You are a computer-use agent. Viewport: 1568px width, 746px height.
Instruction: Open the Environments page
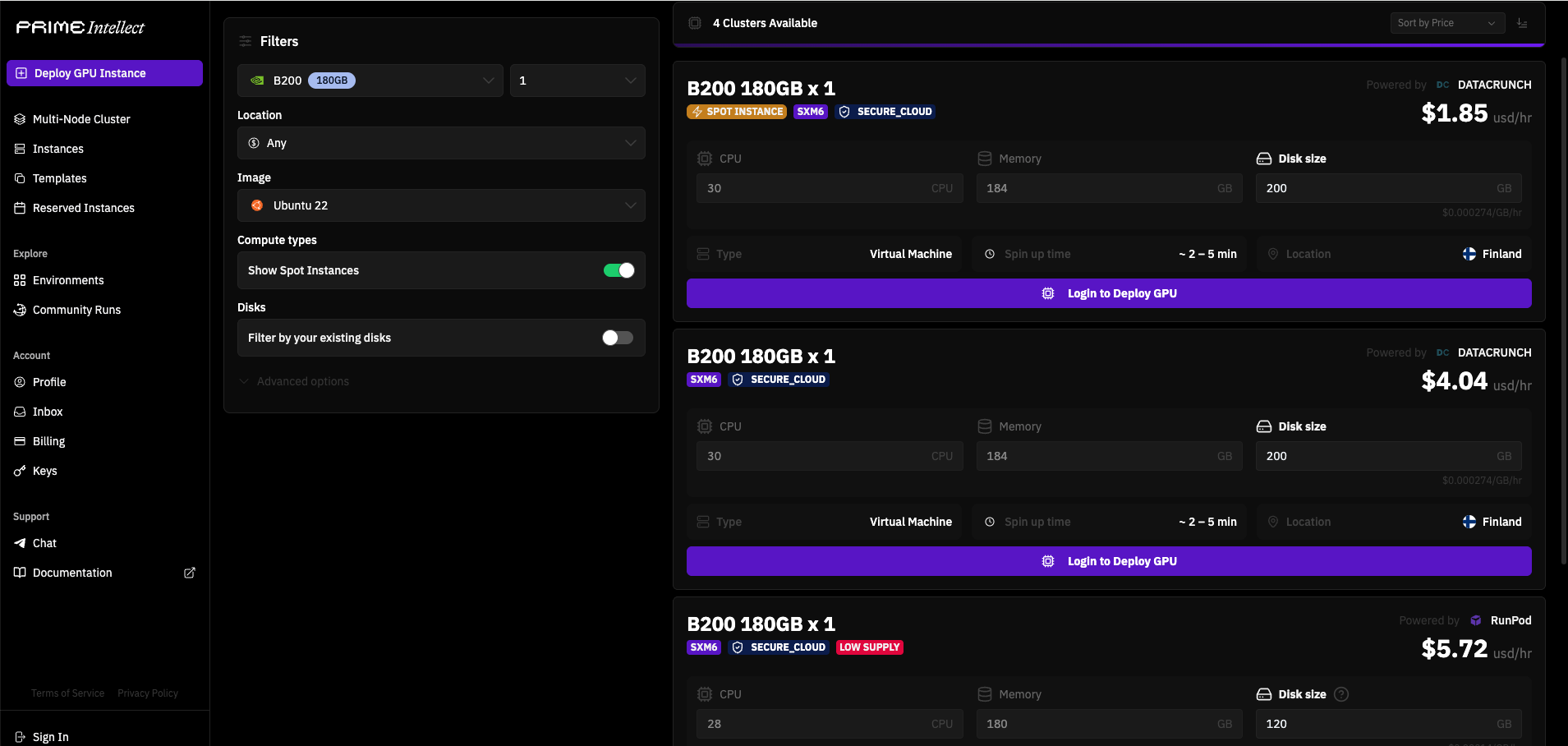(x=68, y=280)
